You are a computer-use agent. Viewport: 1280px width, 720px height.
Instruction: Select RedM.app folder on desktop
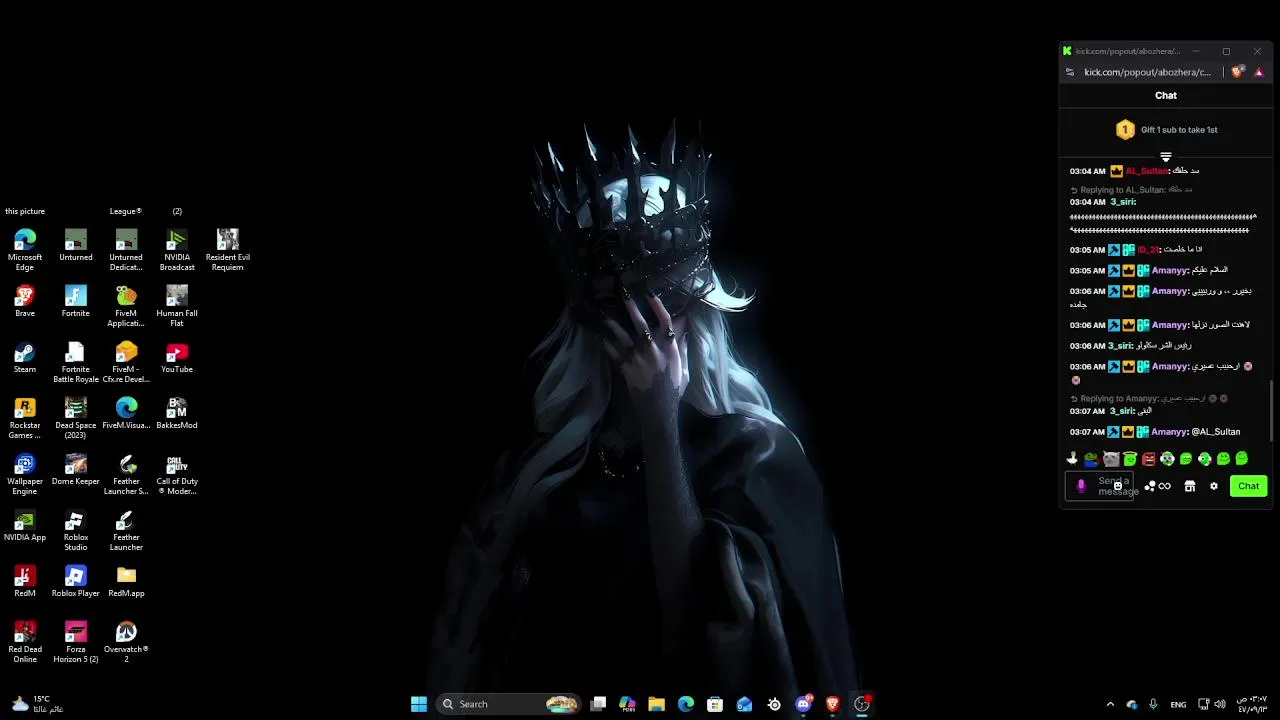pos(126,581)
